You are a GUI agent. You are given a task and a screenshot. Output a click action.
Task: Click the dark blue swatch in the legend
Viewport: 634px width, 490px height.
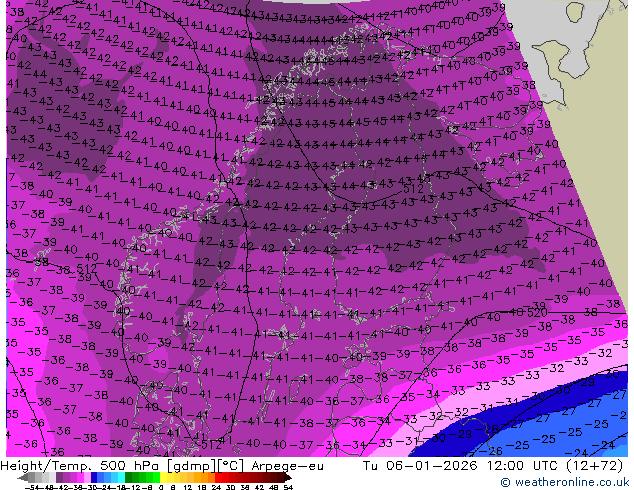(x=94, y=477)
